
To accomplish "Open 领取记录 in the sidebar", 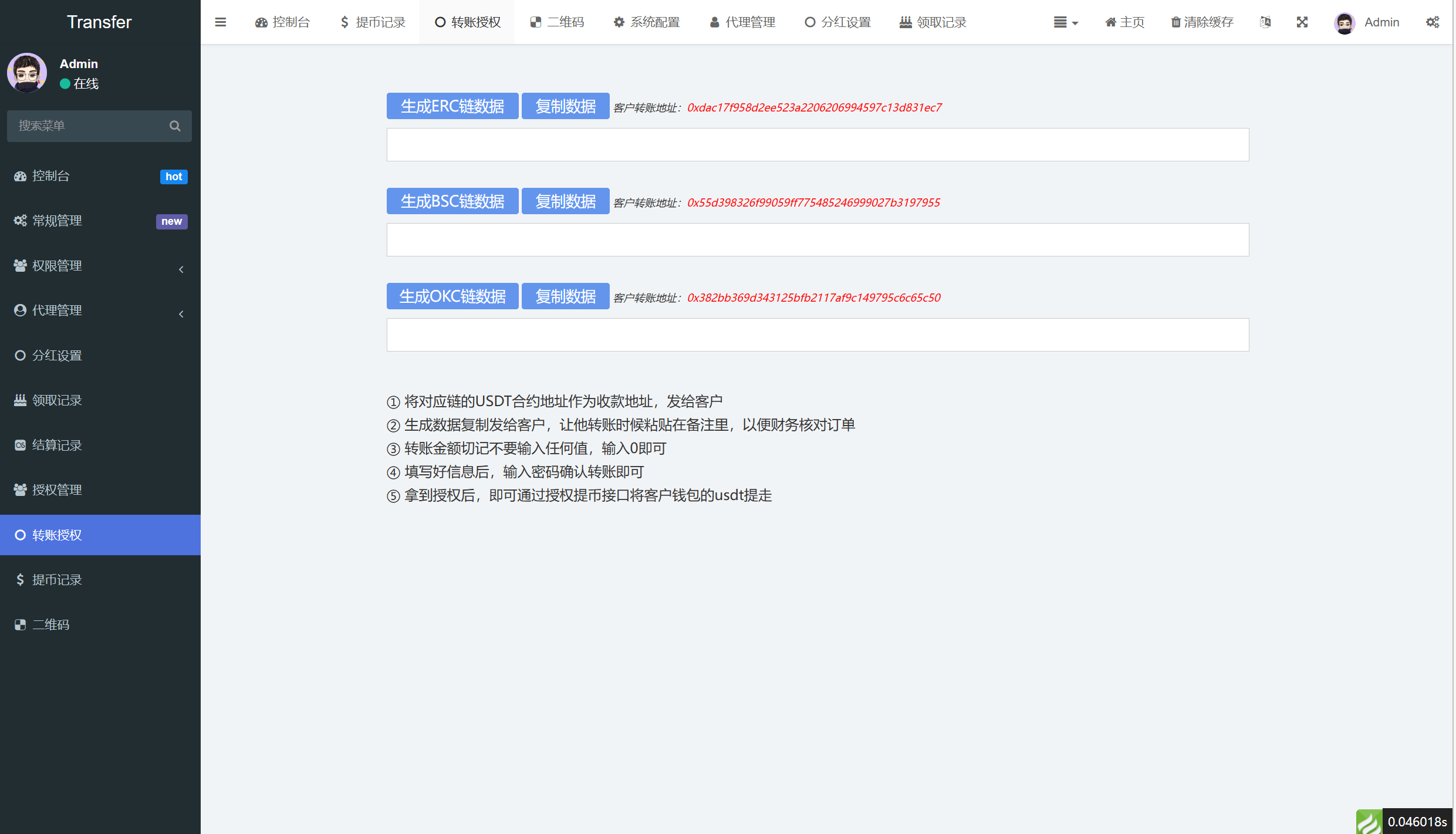I will click(100, 400).
